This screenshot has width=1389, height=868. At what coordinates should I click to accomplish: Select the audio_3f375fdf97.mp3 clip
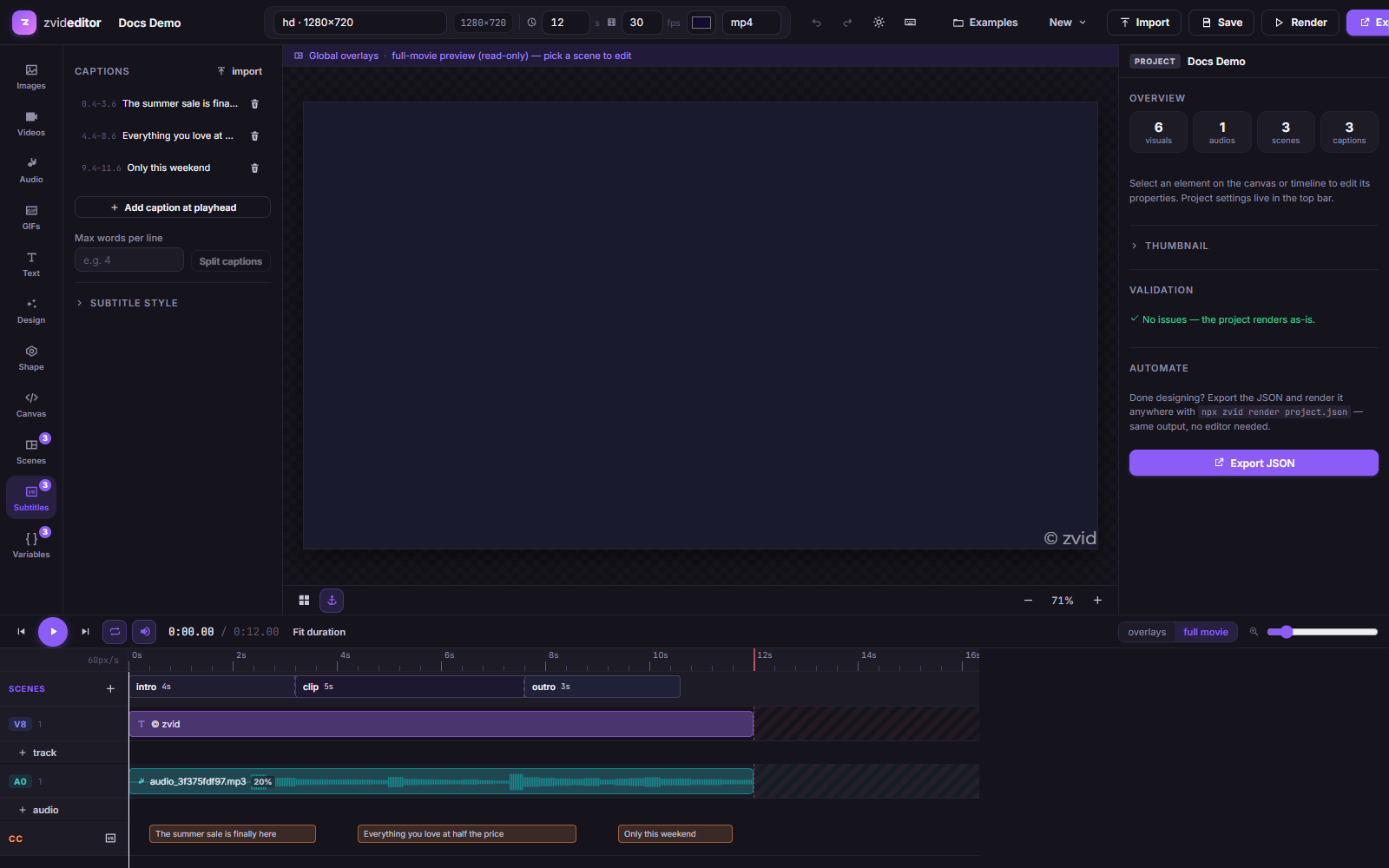pos(441,781)
